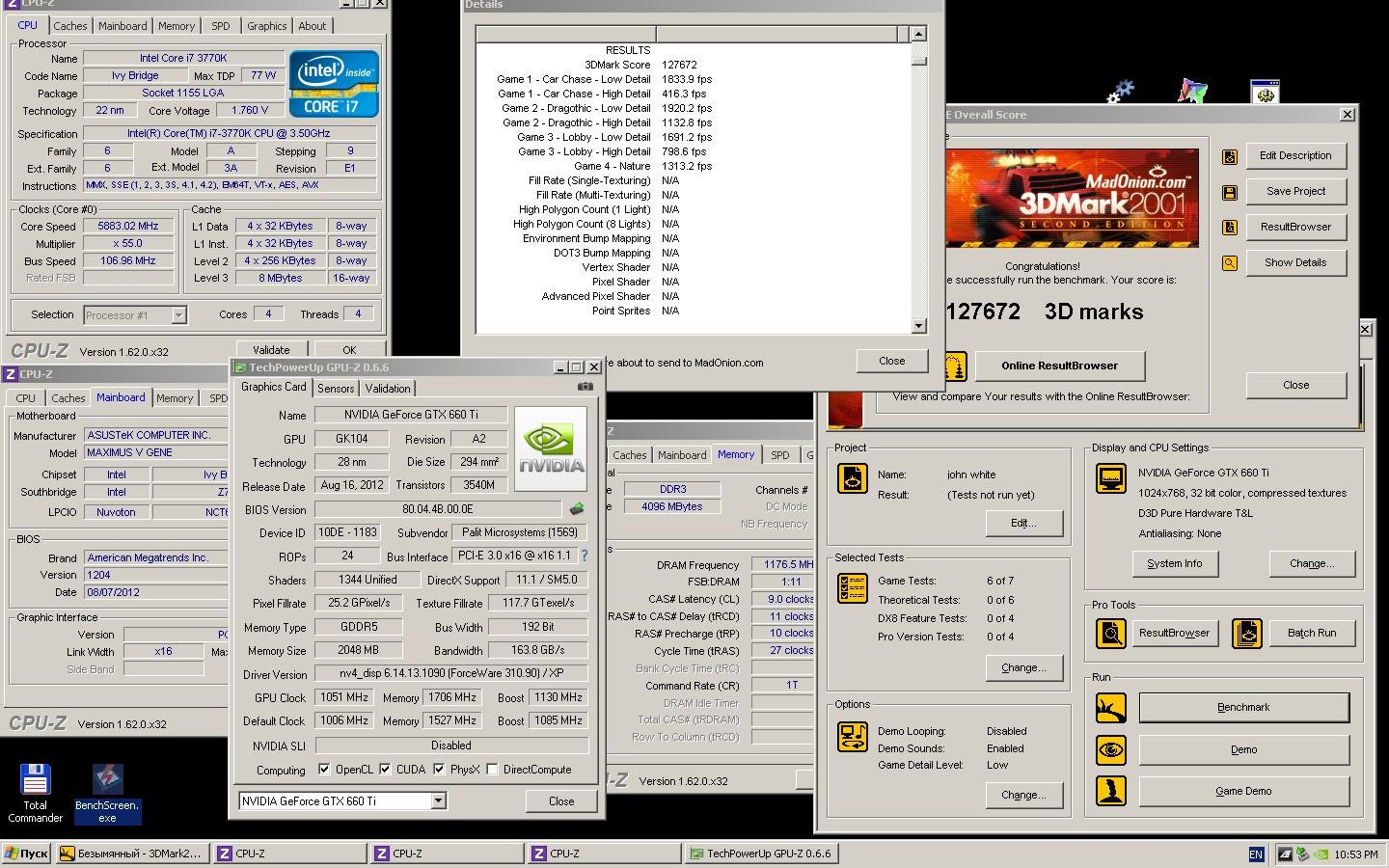This screenshot has width=1389, height=868.
Task: Open the GeForce GTX 660 Ti GPU selector dropdown
Action: pos(438,801)
